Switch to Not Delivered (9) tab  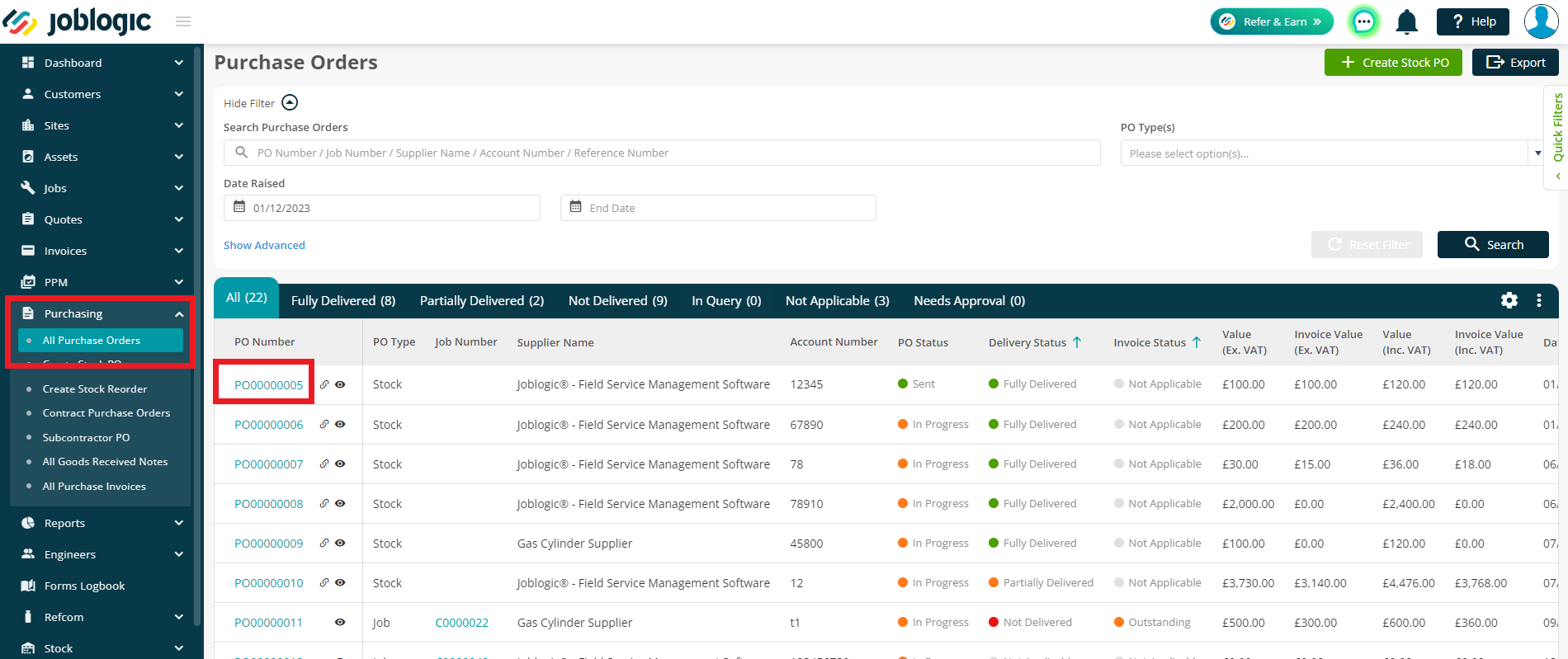pyautogui.click(x=618, y=301)
